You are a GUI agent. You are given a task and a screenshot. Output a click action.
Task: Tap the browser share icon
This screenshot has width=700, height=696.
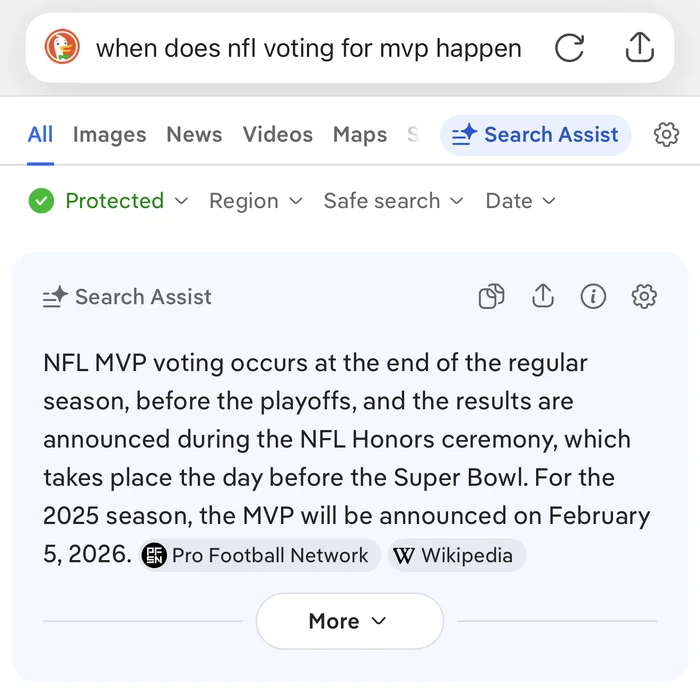click(639, 48)
